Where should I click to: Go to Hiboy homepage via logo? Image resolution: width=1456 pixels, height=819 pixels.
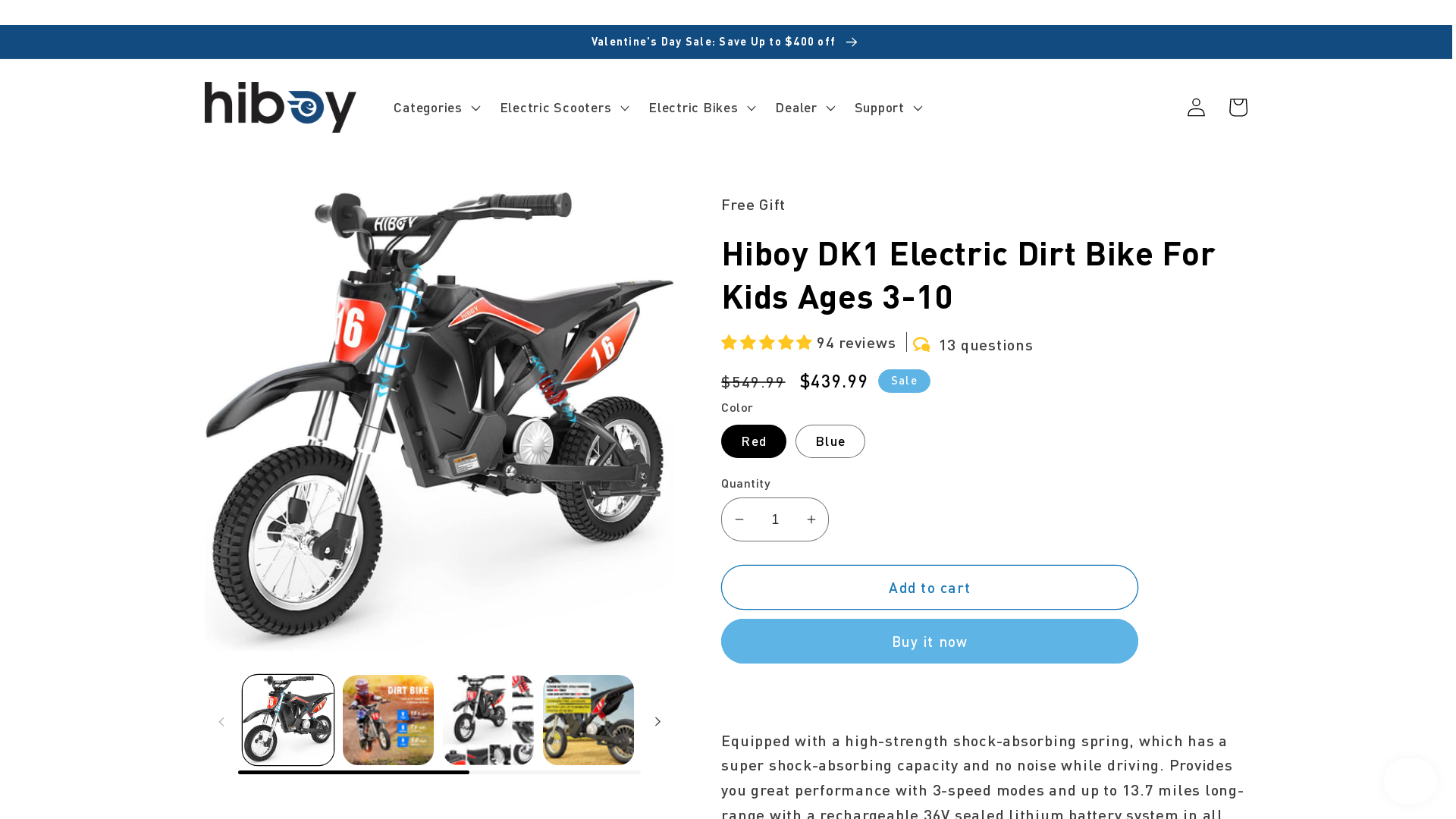[281, 107]
